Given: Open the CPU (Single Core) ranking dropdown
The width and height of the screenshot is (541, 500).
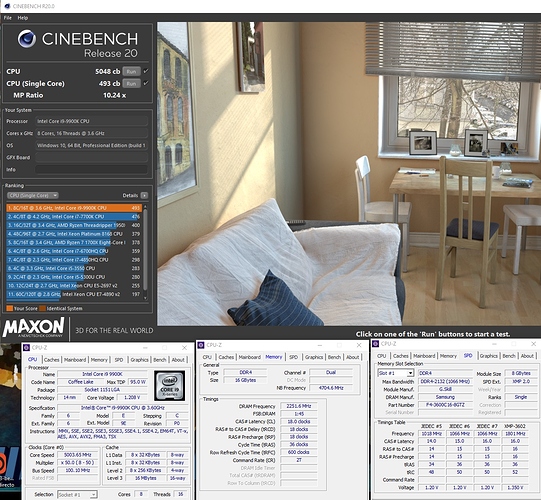Looking at the screenshot, I should (x=32, y=195).
